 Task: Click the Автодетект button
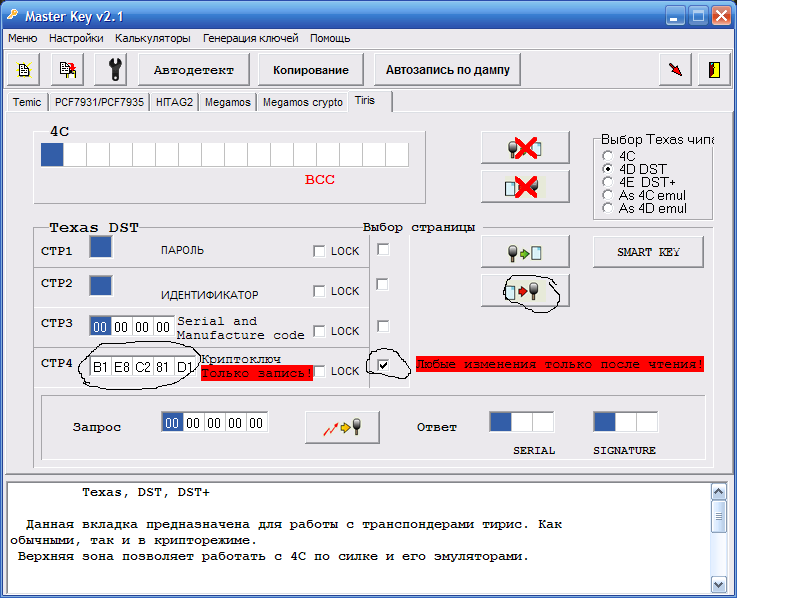(193, 69)
